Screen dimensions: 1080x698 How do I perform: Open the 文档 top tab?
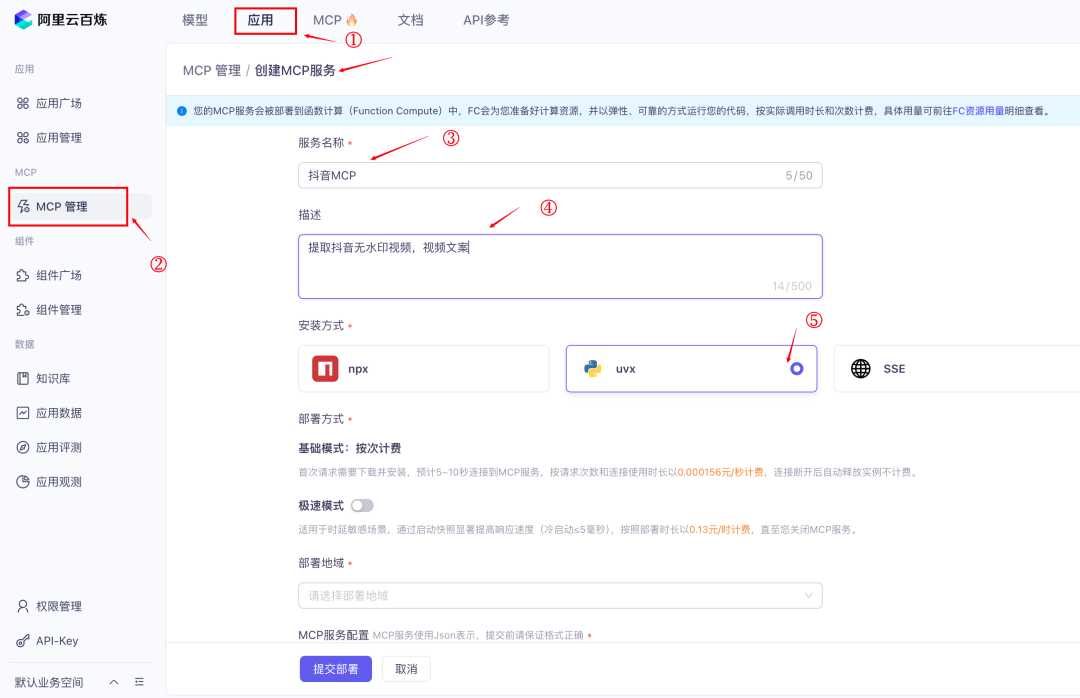(x=411, y=20)
